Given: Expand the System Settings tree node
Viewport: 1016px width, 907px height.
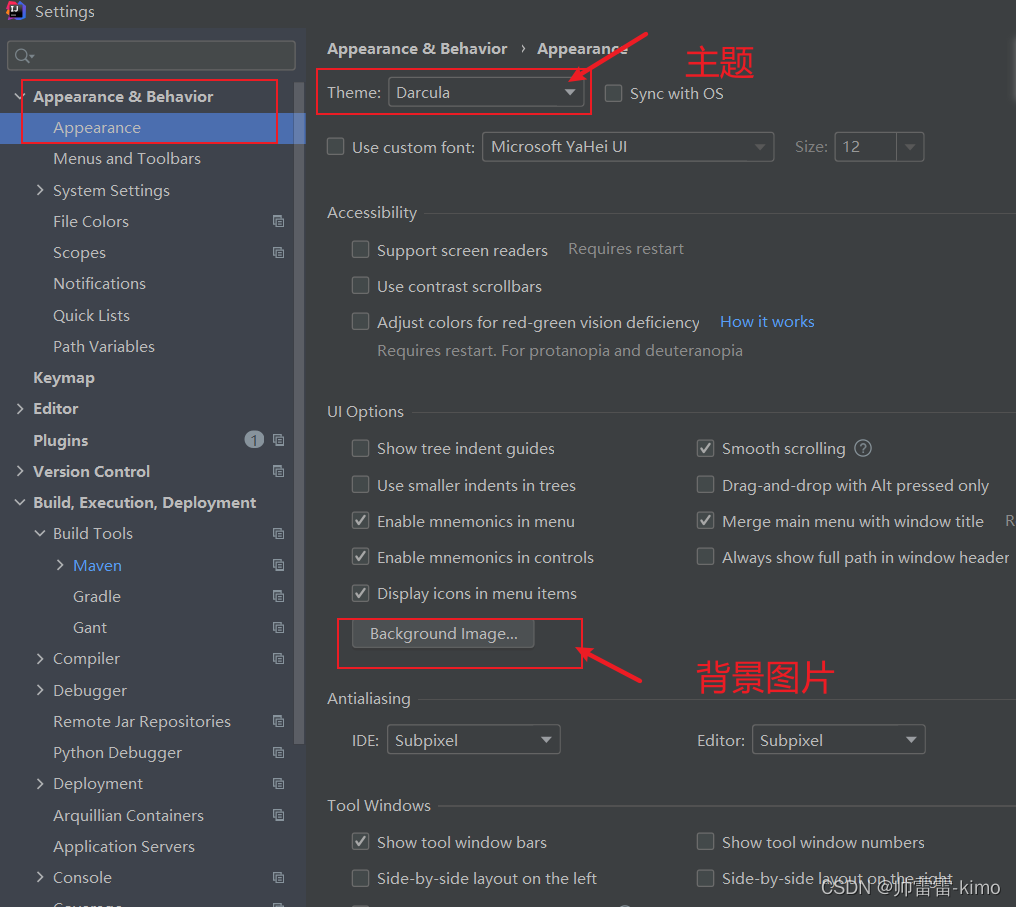Looking at the screenshot, I should (x=40, y=190).
